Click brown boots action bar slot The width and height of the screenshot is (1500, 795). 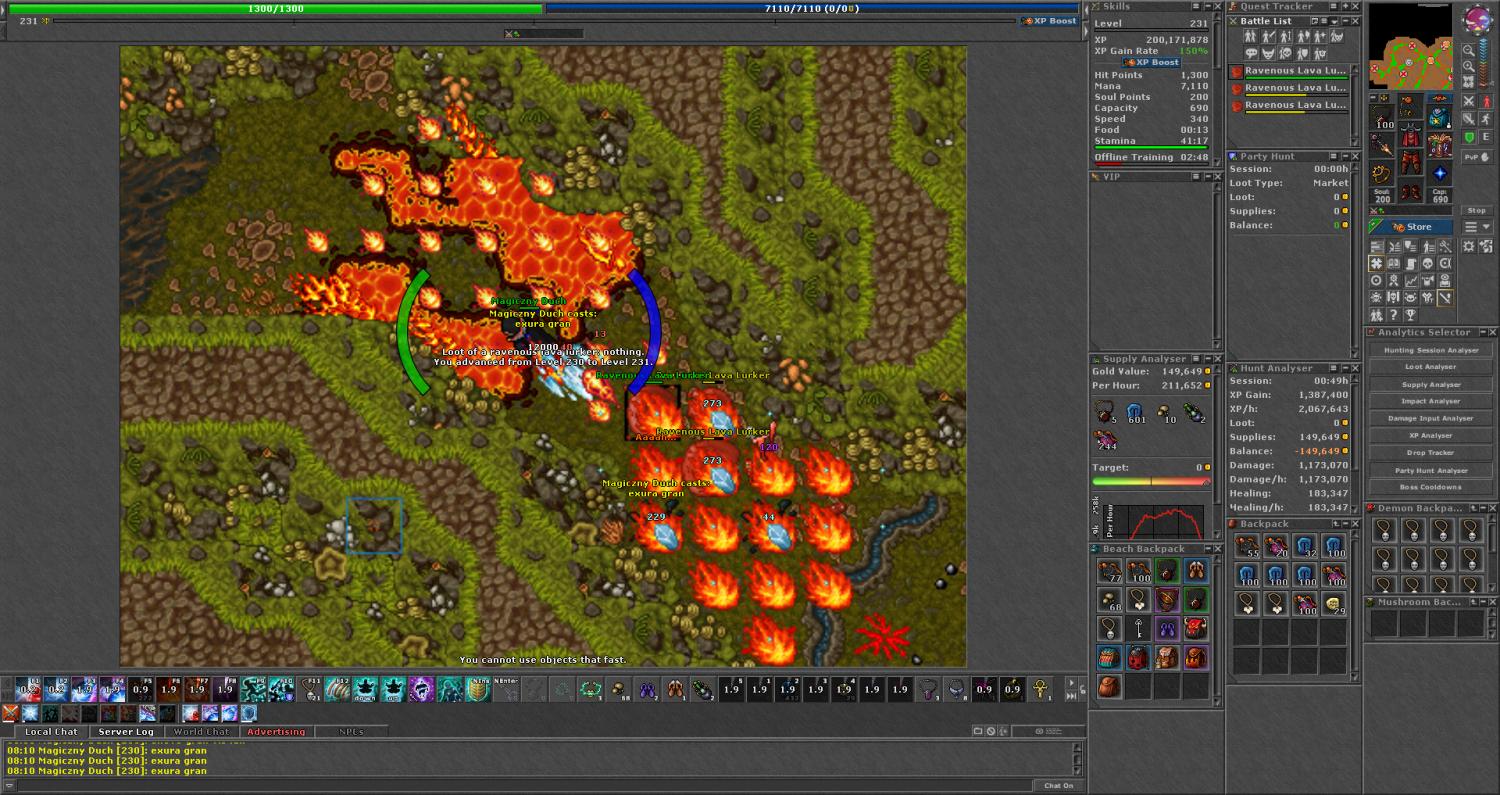(675, 689)
